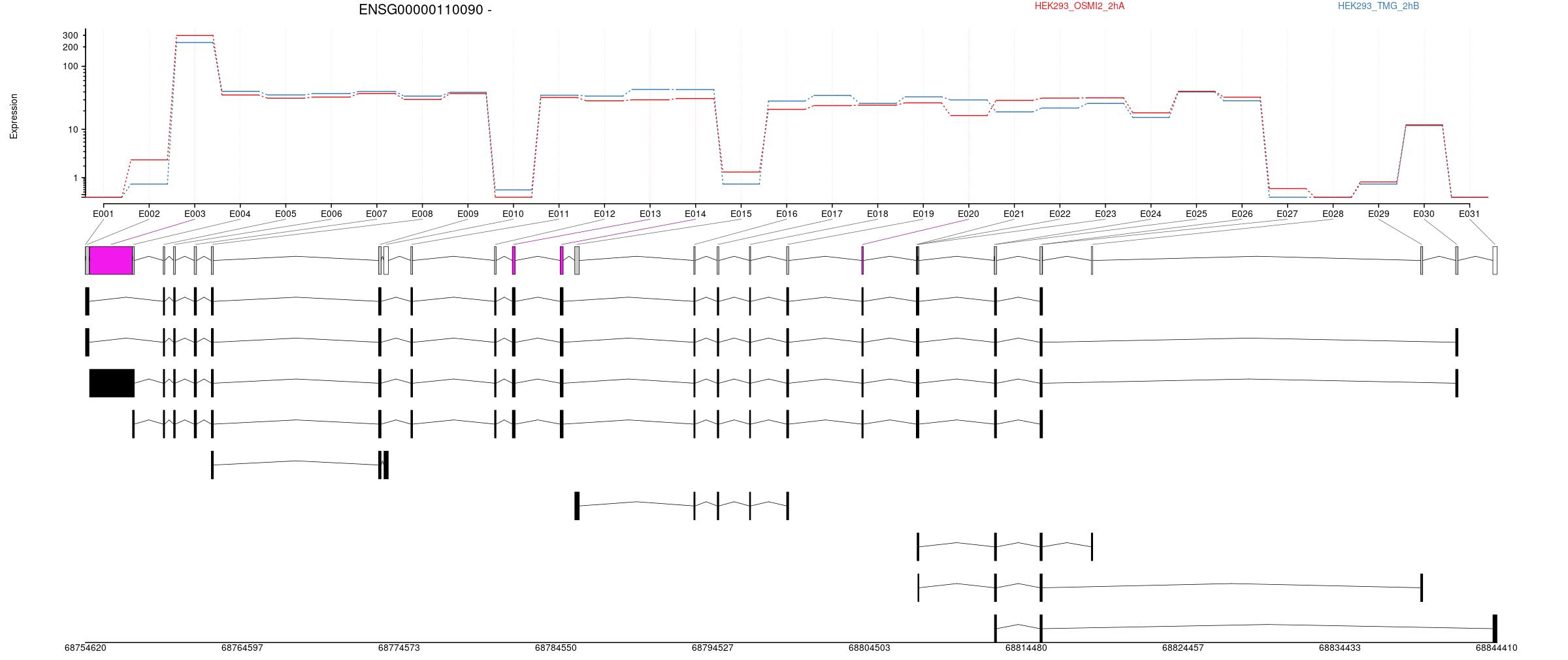This screenshot has height=660, width=1568.
Task: Click exon label E009
Action: pyautogui.click(x=468, y=214)
